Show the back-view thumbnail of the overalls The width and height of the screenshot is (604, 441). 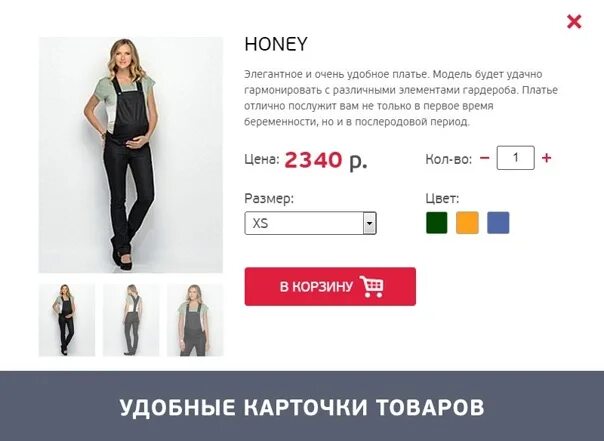tap(131, 320)
